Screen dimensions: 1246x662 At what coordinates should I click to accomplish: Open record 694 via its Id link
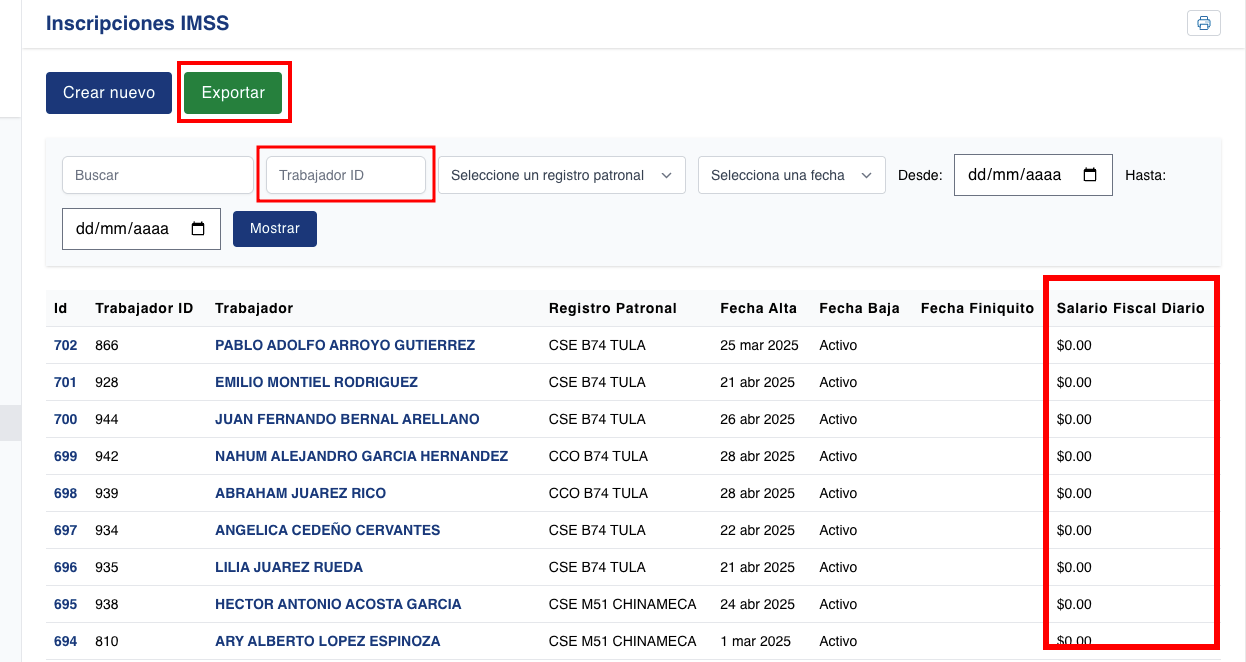coord(65,641)
